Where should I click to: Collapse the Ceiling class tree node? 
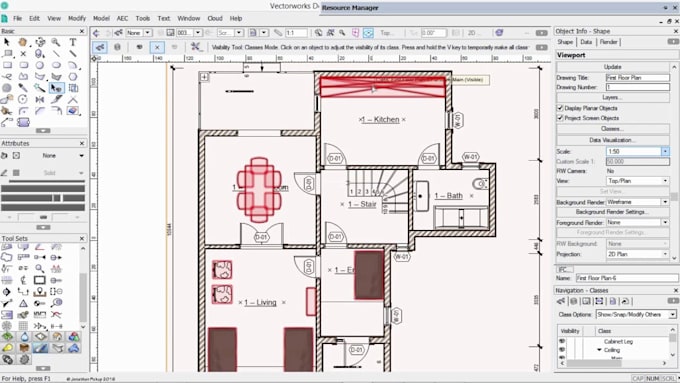(600, 350)
